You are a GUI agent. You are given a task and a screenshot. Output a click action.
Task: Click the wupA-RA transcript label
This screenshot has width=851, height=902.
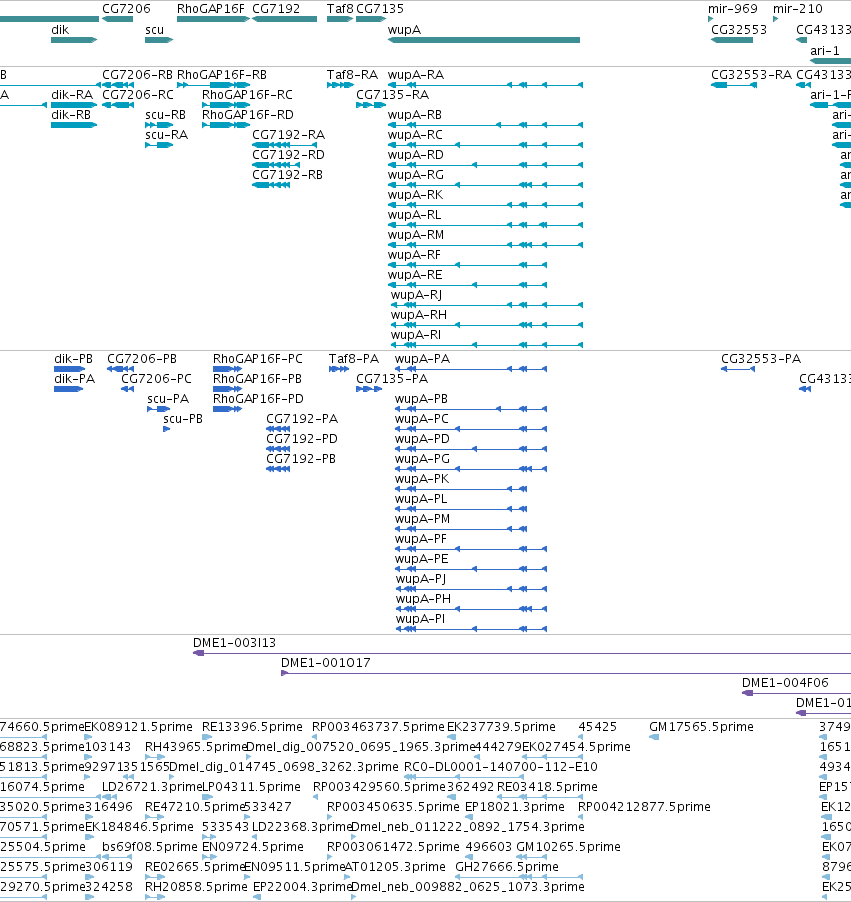pos(415,75)
